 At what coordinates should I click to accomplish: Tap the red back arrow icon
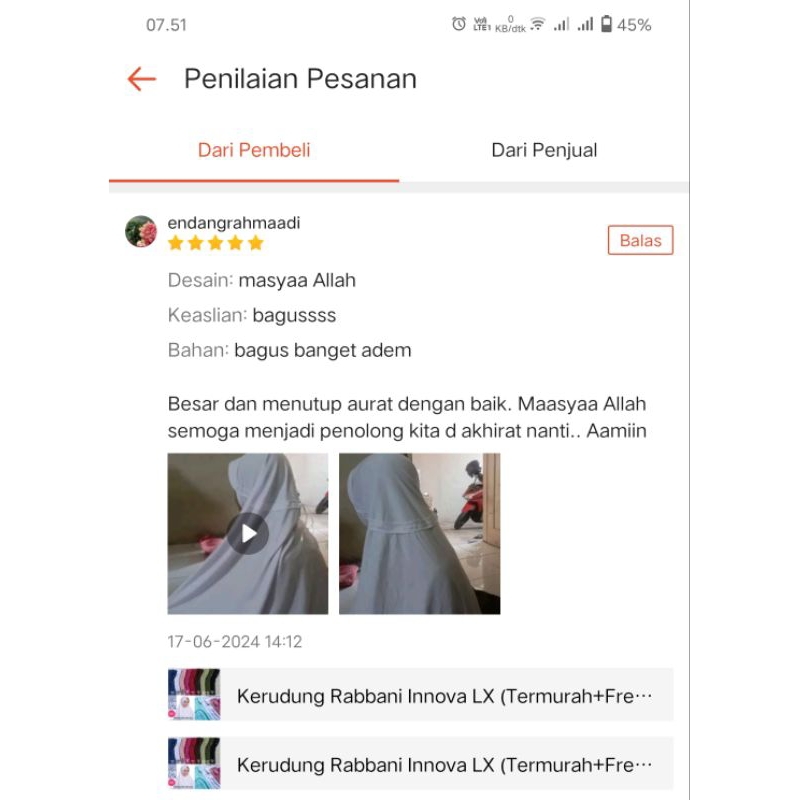141,79
